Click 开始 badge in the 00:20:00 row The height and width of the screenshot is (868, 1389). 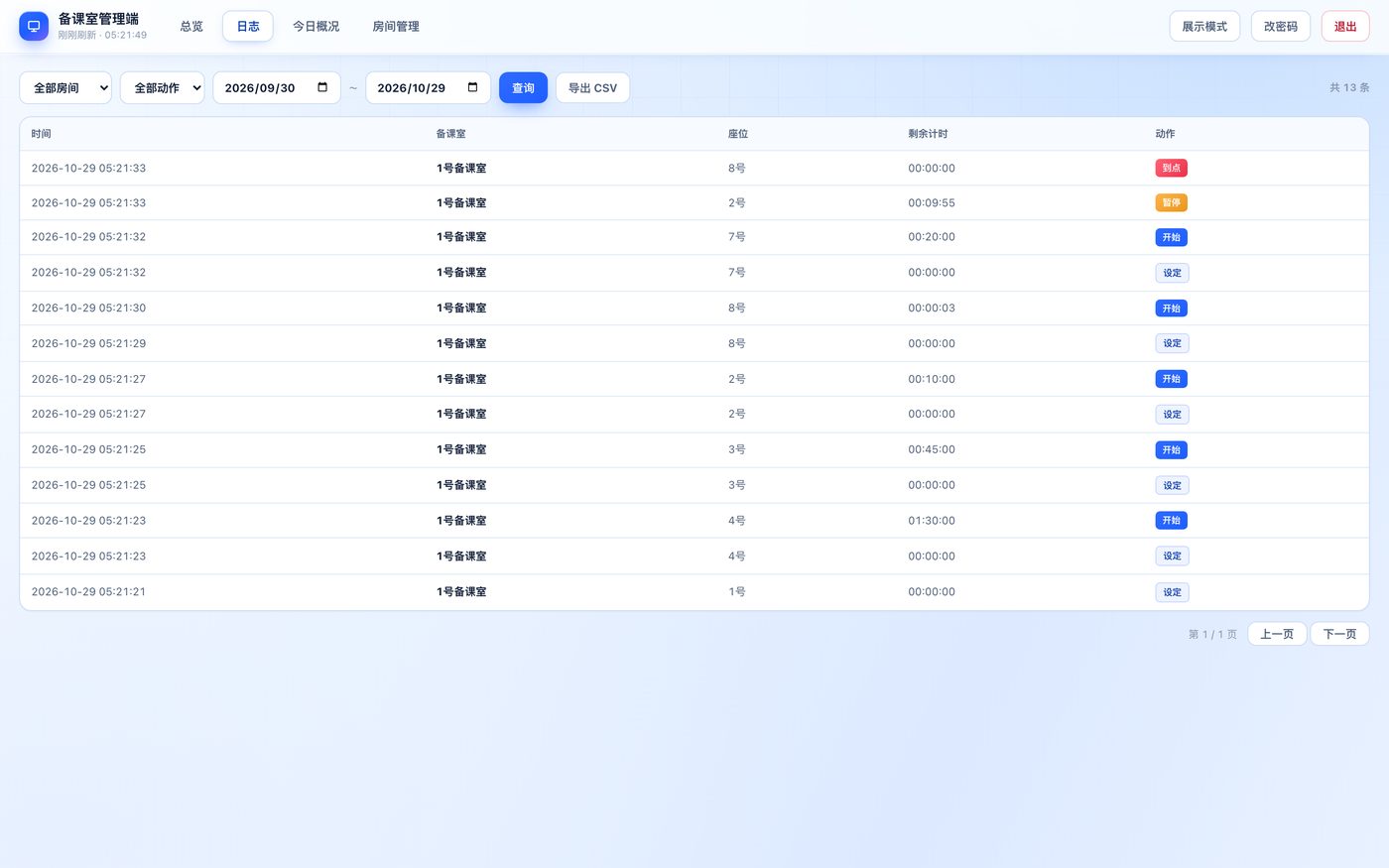tap(1172, 237)
